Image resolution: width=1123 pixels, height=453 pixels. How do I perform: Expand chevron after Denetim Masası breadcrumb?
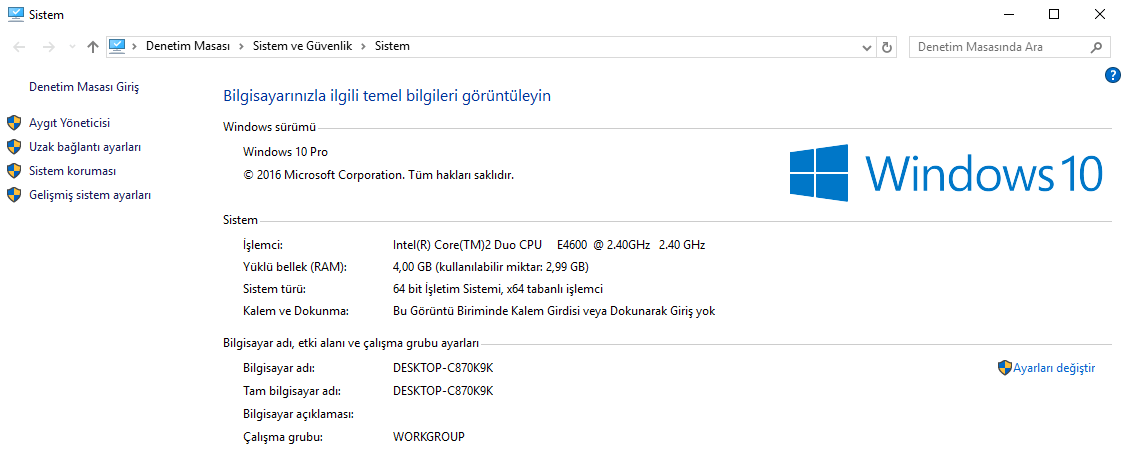241,46
